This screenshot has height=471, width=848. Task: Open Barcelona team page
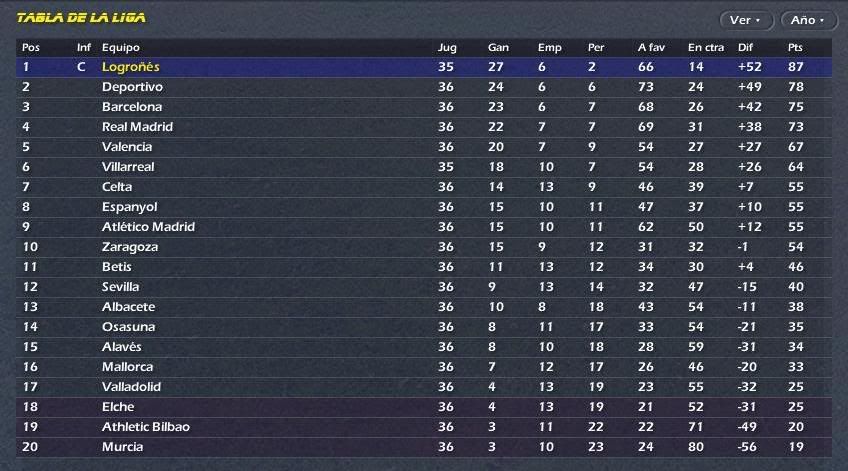point(132,107)
